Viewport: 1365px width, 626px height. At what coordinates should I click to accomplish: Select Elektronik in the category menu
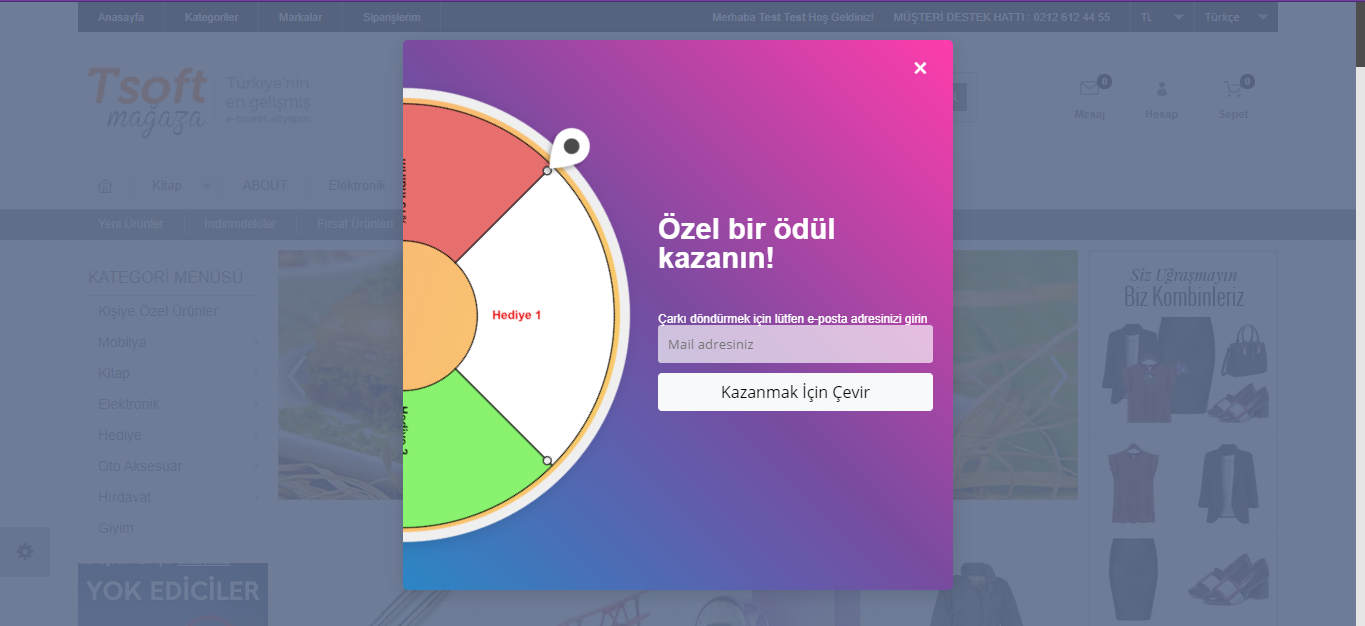pos(129,404)
